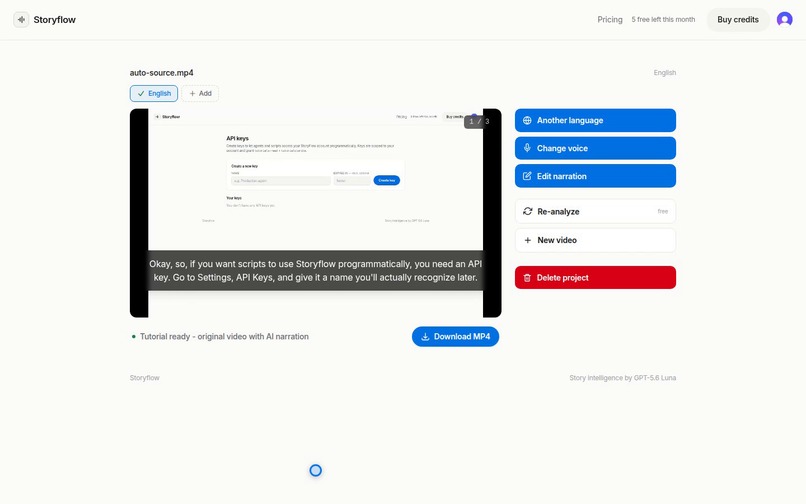Click the Tutorial ready status text
Screen dimensions: 806x504
point(224,336)
